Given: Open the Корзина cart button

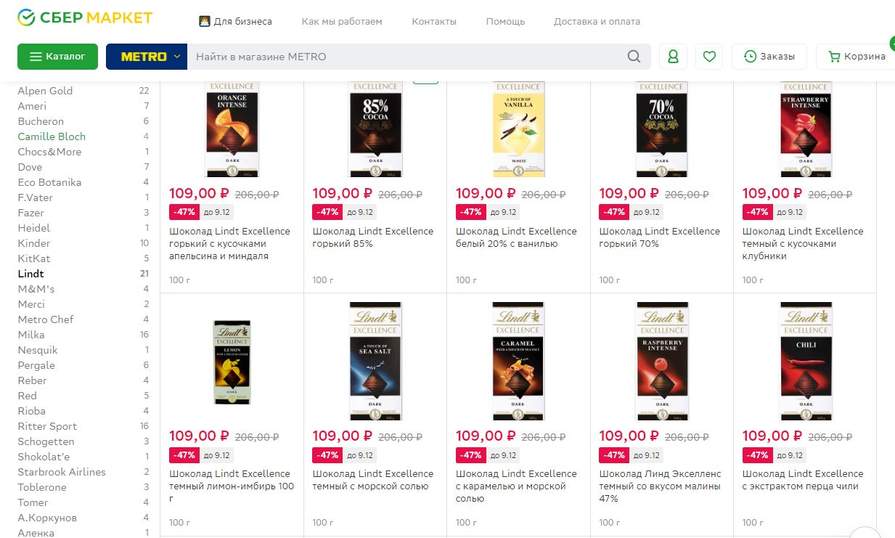Looking at the screenshot, I should point(856,56).
